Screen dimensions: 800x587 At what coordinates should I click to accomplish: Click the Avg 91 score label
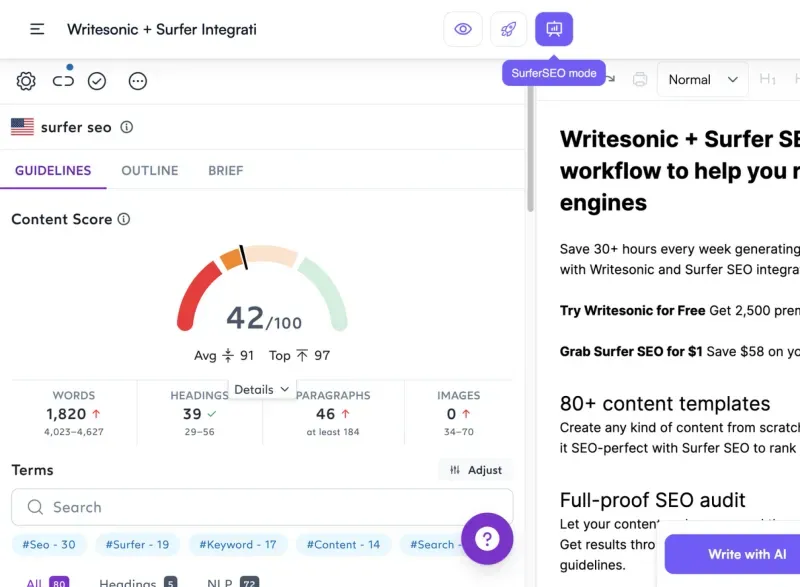pos(224,355)
